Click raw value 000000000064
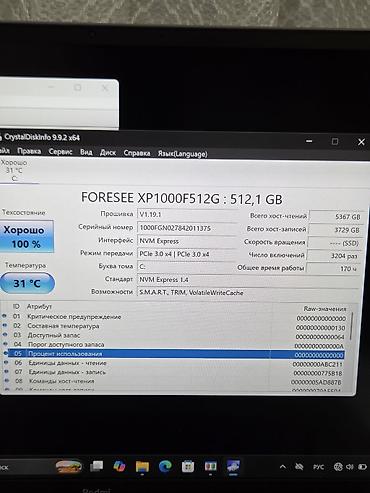The height and width of the screenshot is (493, 370). pyautogui.click(x=320, y=337)
